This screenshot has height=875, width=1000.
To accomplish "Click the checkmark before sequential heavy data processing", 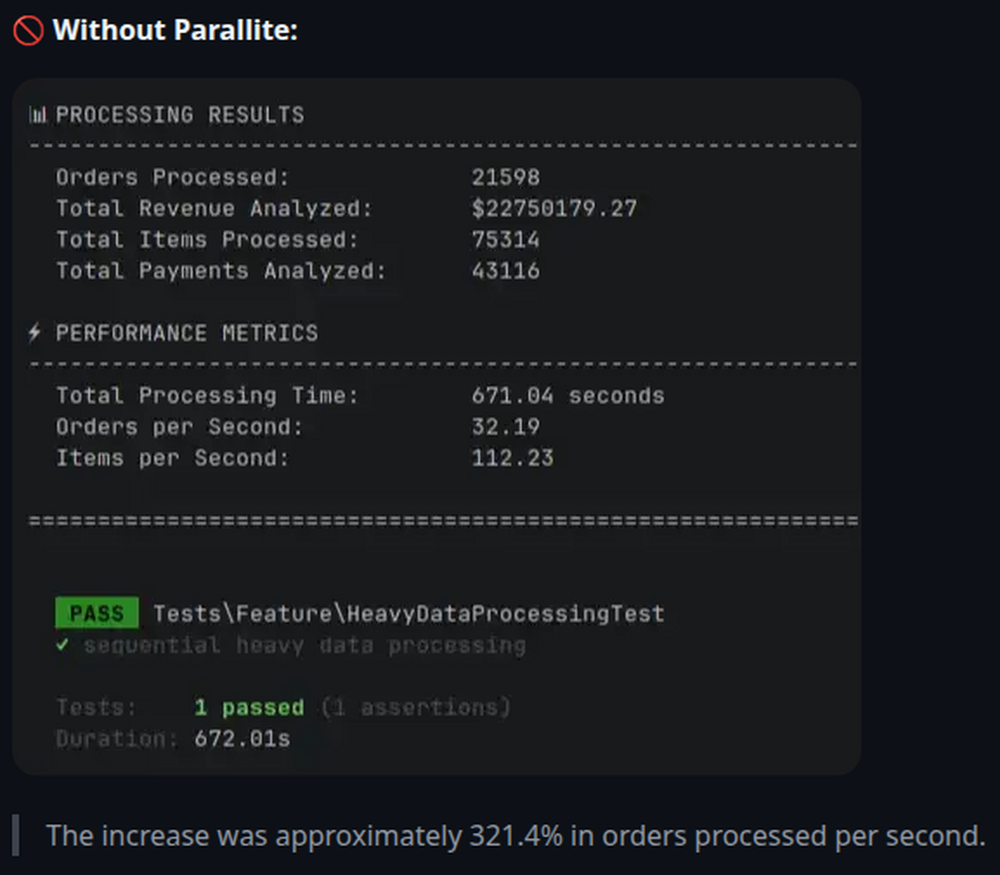I will click(62, 645).
